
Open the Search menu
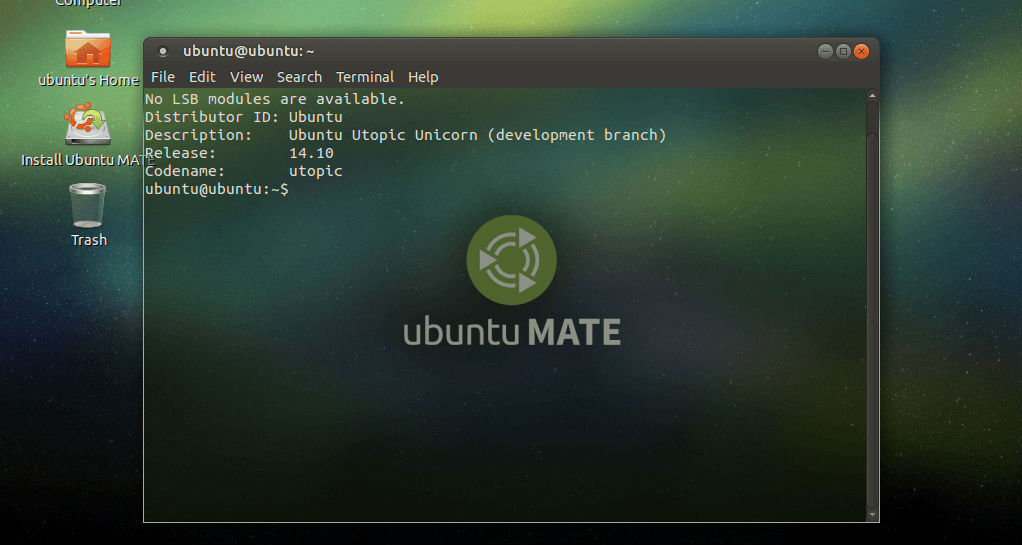click(299, 77)
